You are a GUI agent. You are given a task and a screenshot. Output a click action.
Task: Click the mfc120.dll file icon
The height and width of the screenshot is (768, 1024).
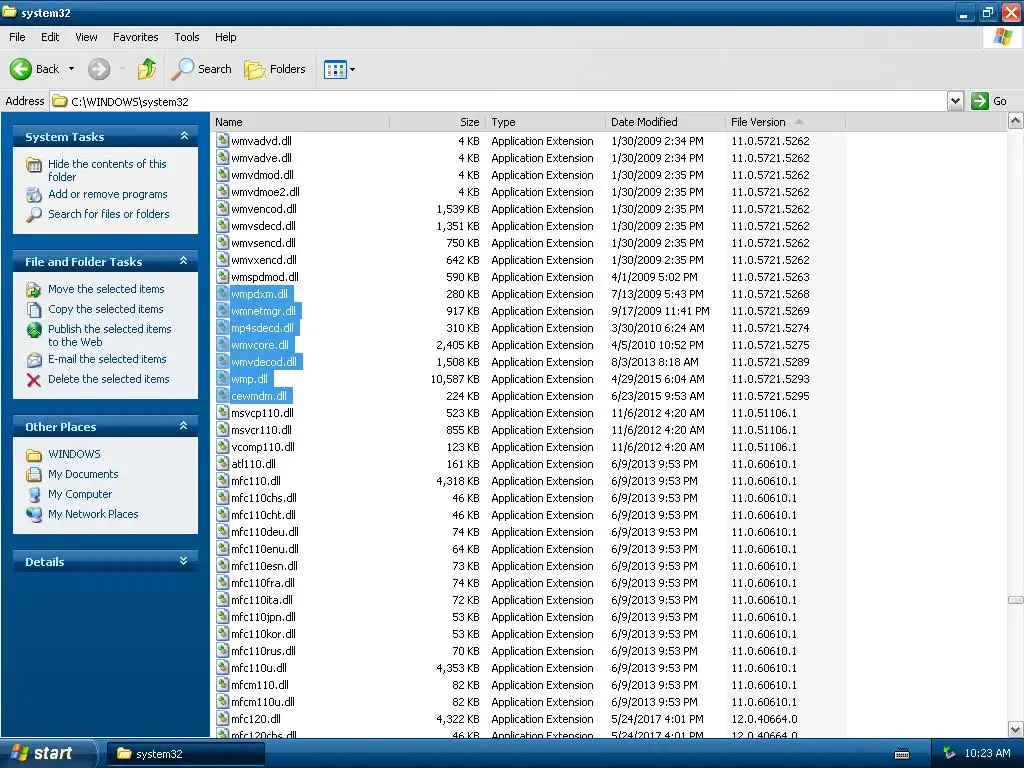[x=223, y=718]
